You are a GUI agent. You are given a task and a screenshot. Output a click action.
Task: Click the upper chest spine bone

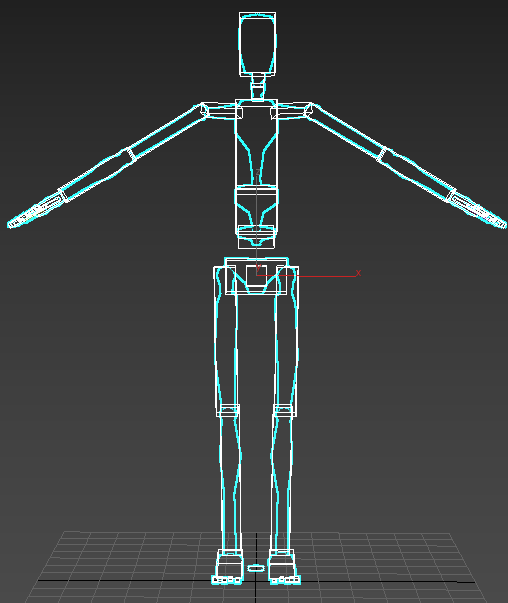click(x=256, y=142)
